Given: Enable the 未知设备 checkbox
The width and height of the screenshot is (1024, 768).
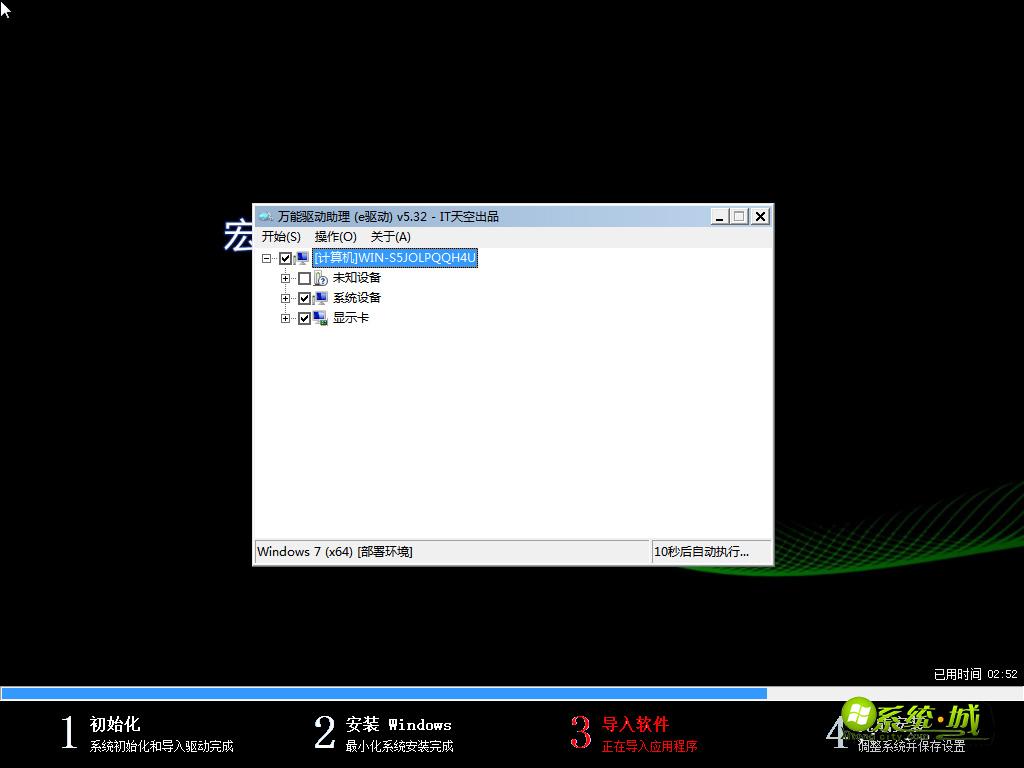Looking at the screenshot, I should 304,278.
